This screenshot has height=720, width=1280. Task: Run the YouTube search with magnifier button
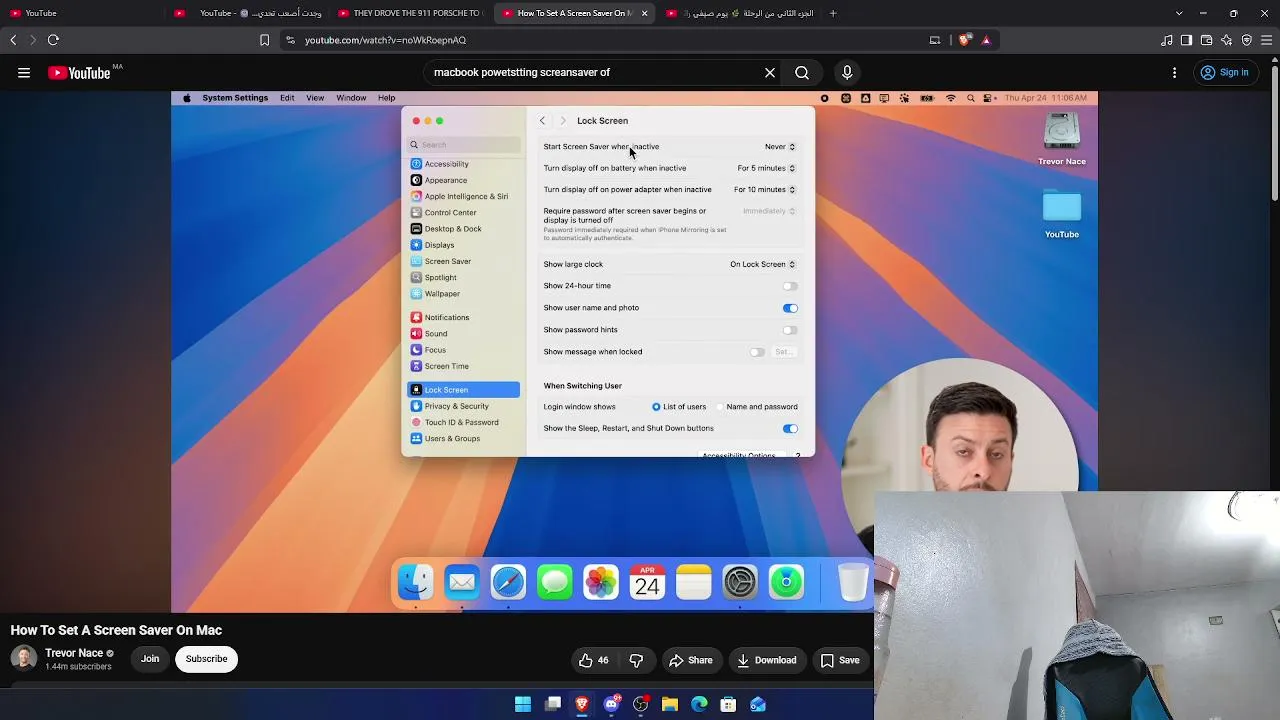click(802, 72)
